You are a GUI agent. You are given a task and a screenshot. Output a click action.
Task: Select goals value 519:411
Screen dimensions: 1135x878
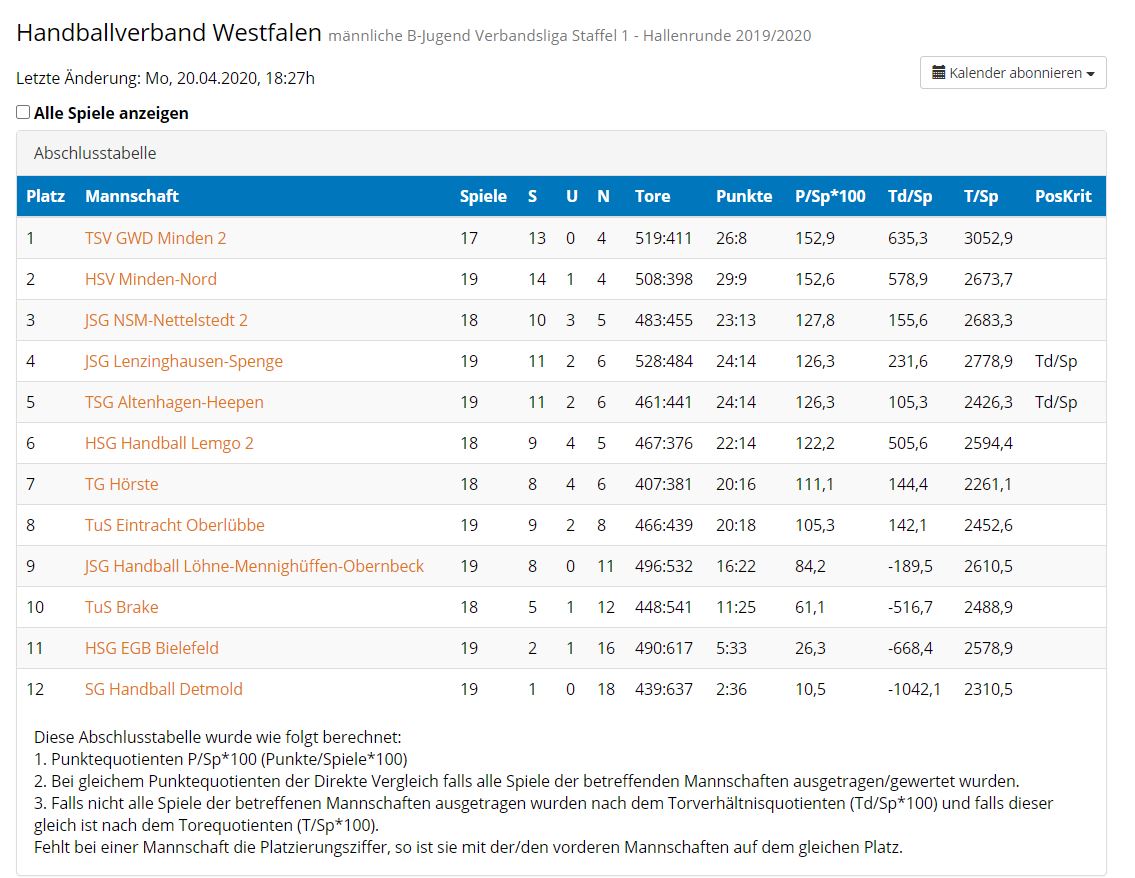[x=663, y=238]
